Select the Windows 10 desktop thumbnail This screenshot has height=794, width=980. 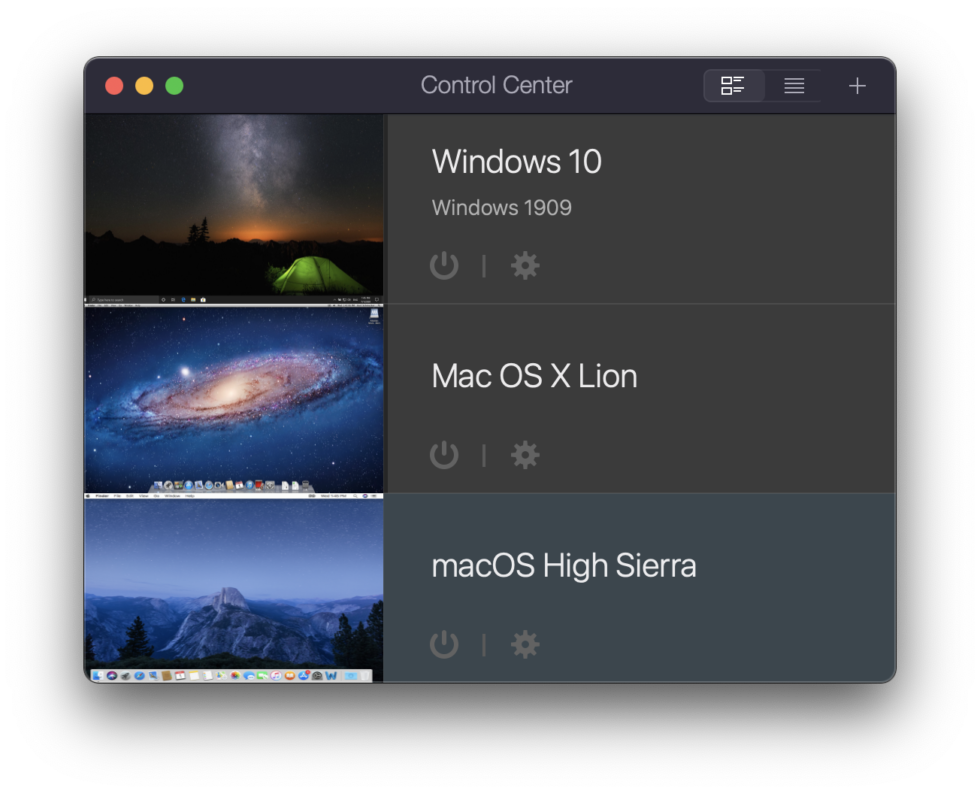234,208
